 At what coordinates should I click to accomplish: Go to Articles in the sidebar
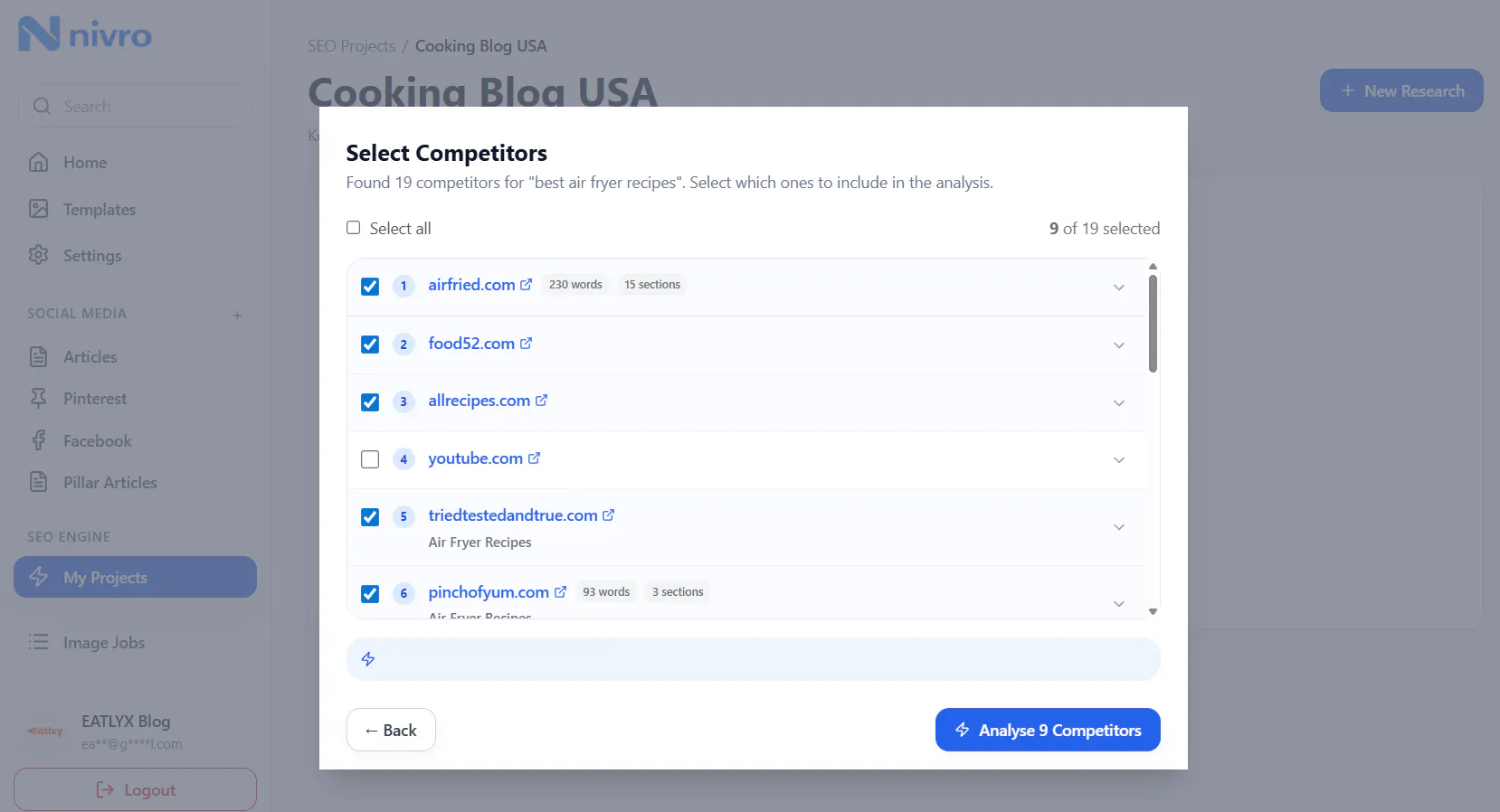click(x=135, y=356)
